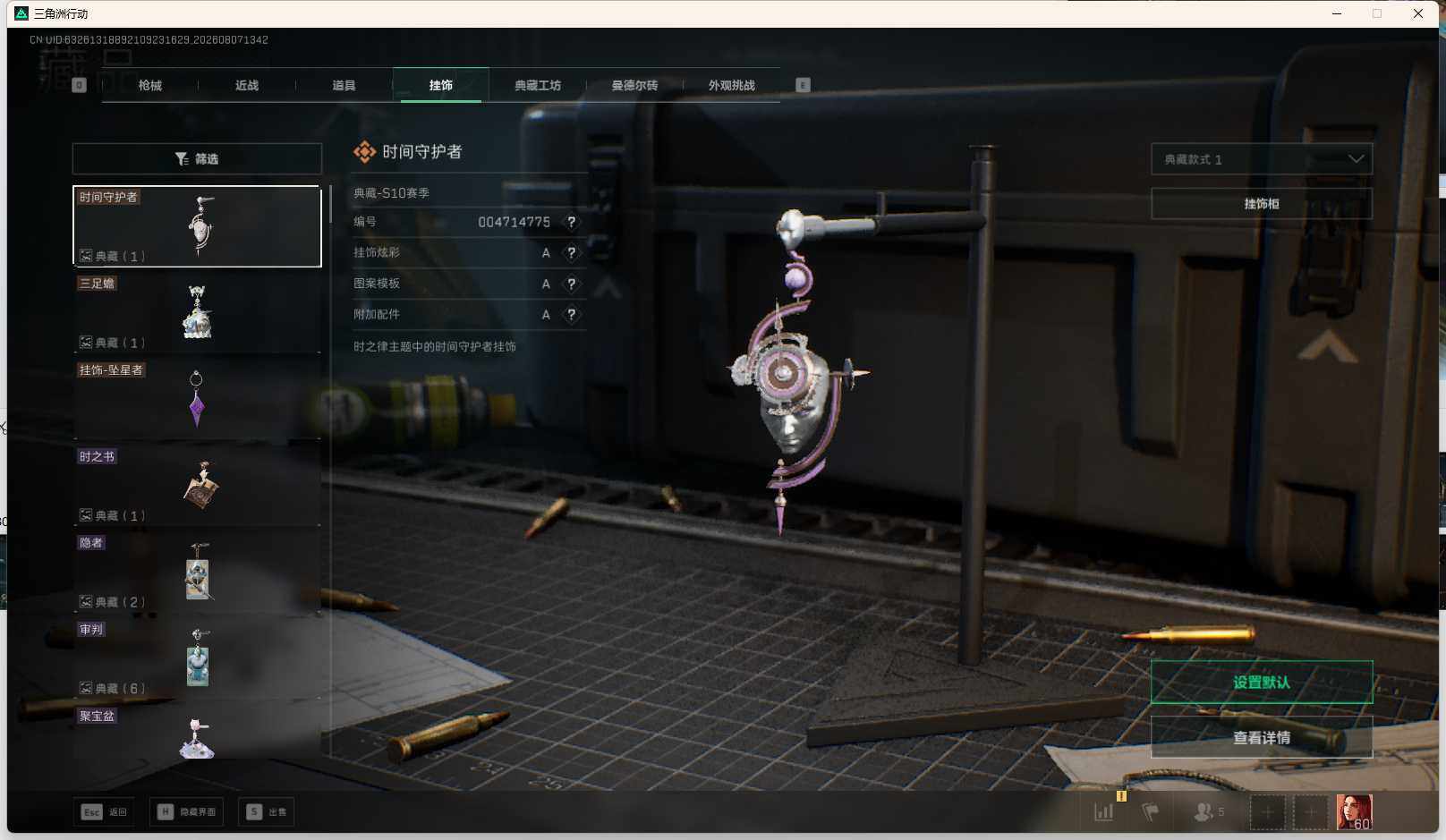Select the 挂饰 tab
Viewport: 1446px width, 840px height.
click(440, 85)
